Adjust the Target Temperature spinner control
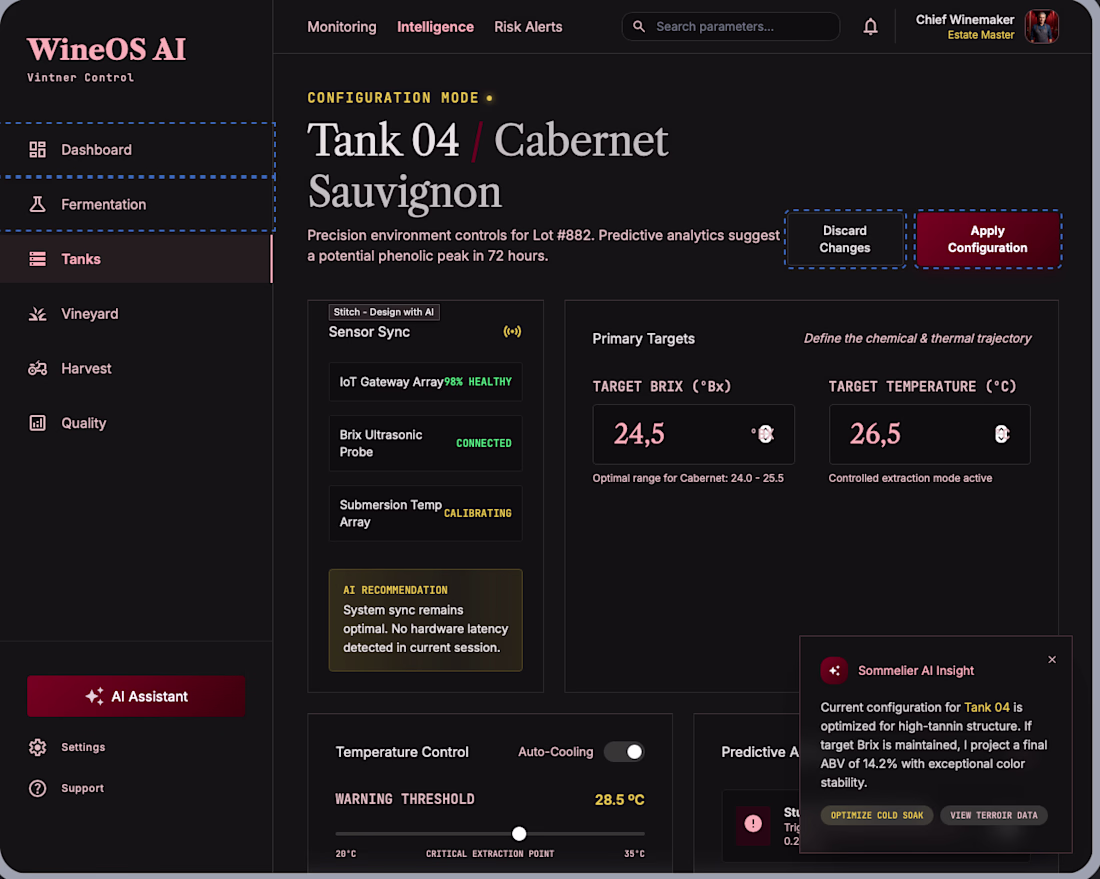Viewport: 1100px width, 879px height. tap(1002, 434)
